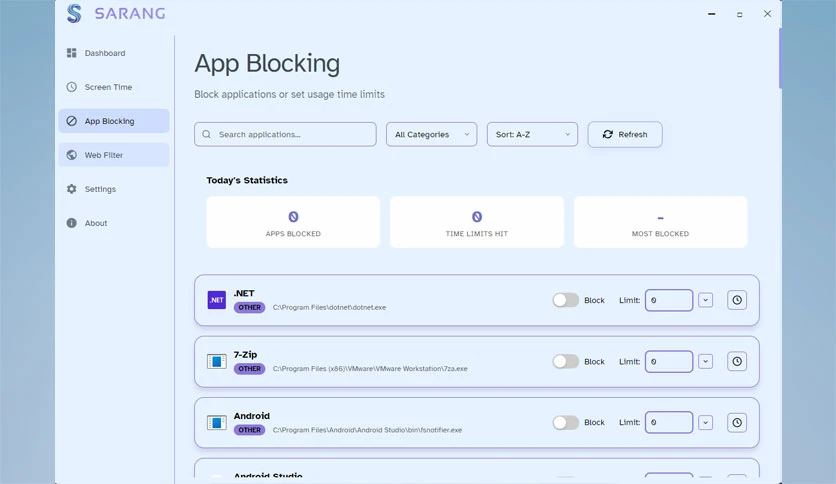Click the Today's Statistics heading
Viewport: 836px width, 484px height.
tap(247, 180)
